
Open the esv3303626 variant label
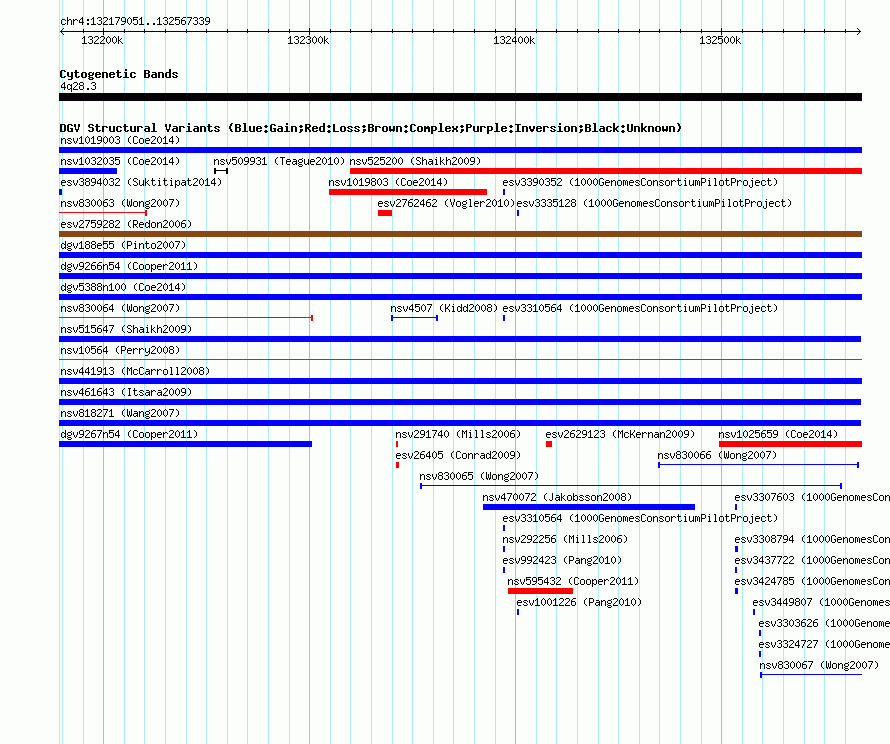[824, 623]
